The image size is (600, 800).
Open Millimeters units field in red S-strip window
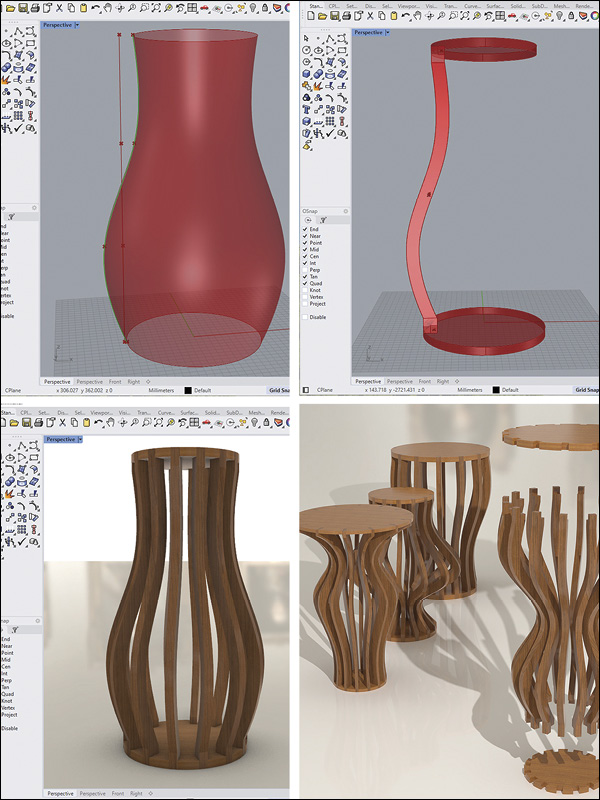[x=469, y=389]
